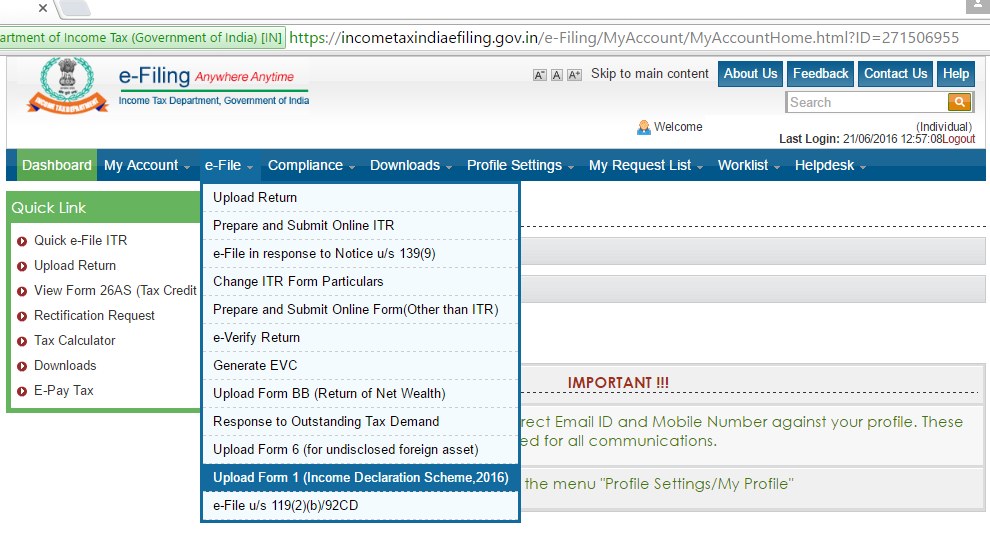This screenshot has width=990, height=537.
Task: Choose Upload Form BB (Return of Net Wealth)
Action: tap(361, 393)
